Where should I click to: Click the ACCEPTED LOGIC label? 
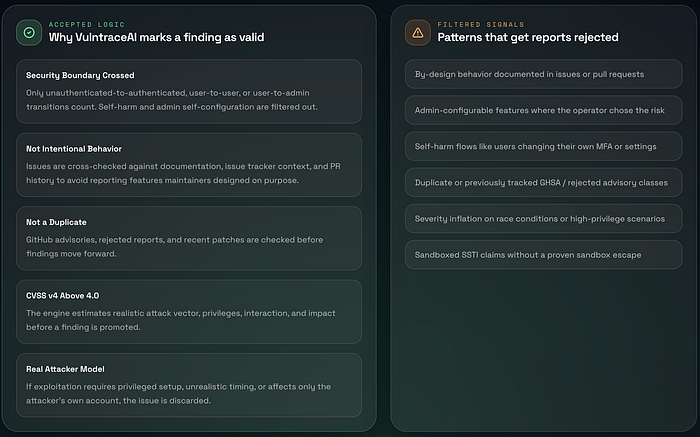pyautogui.click(x=87, y=25)
